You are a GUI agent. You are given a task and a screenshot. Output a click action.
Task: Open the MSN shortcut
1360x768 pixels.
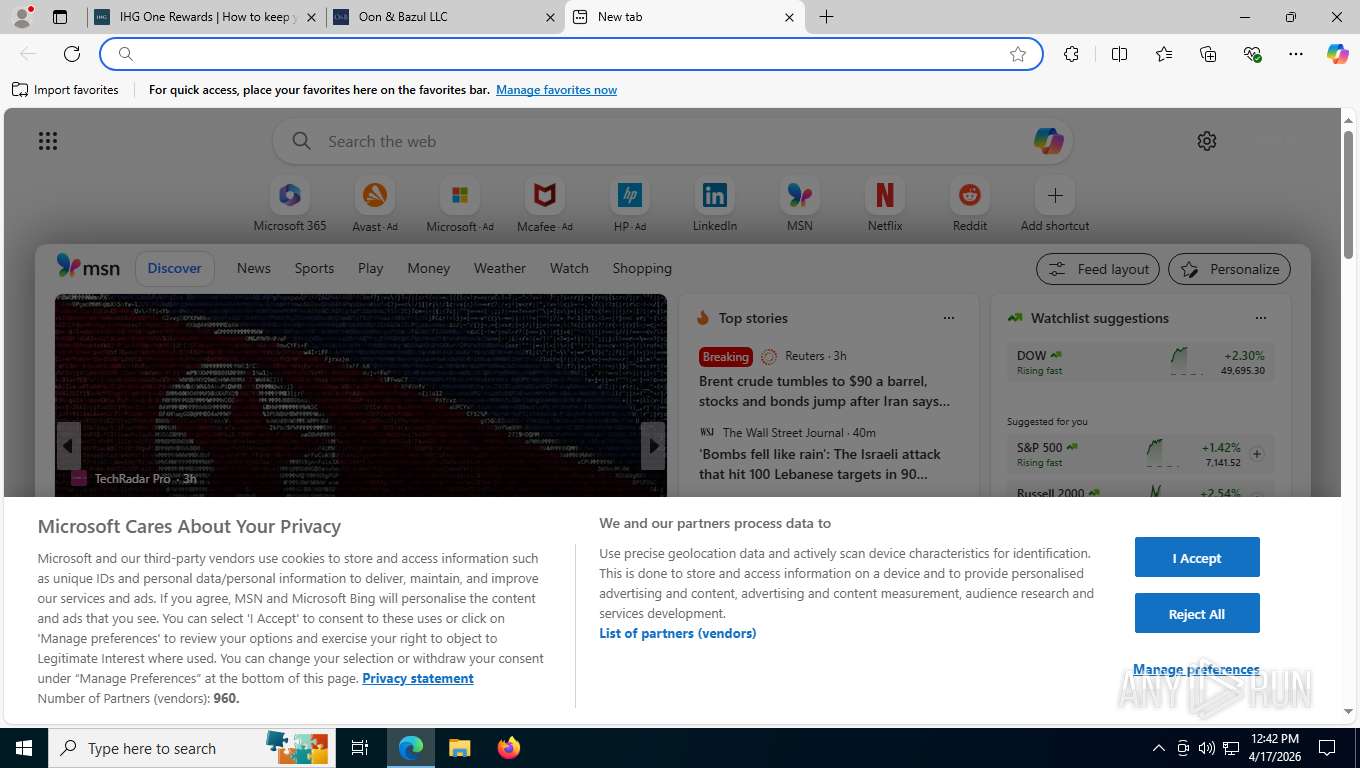coord(800,205)
